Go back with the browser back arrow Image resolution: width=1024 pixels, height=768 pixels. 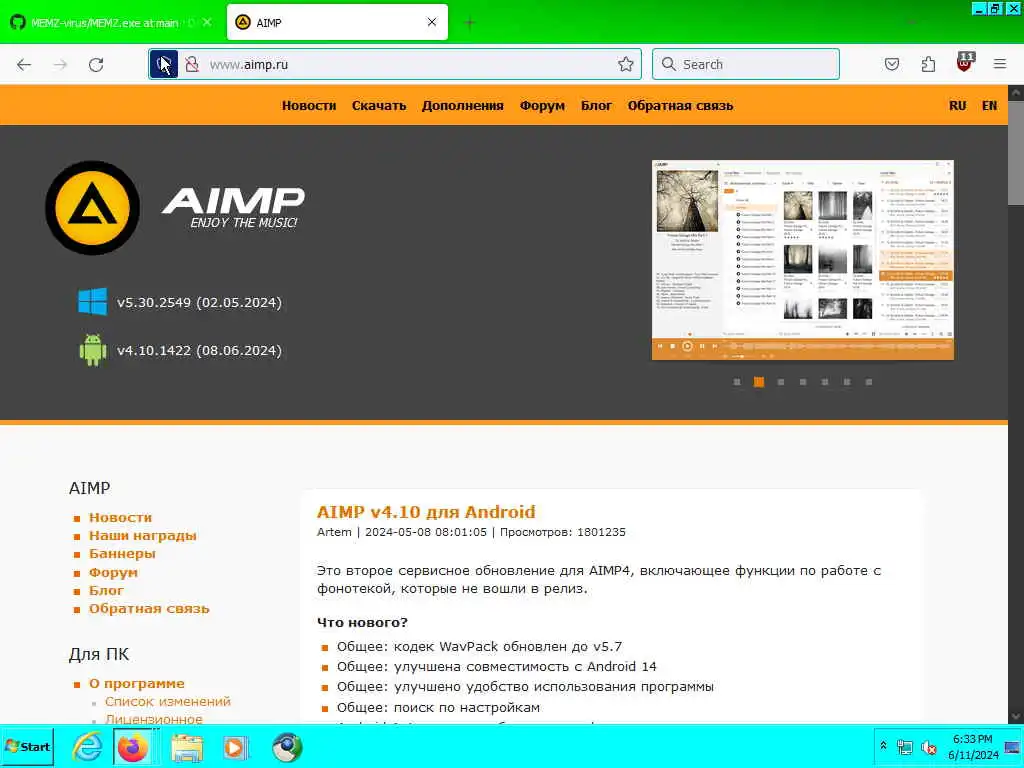[24, 65]
